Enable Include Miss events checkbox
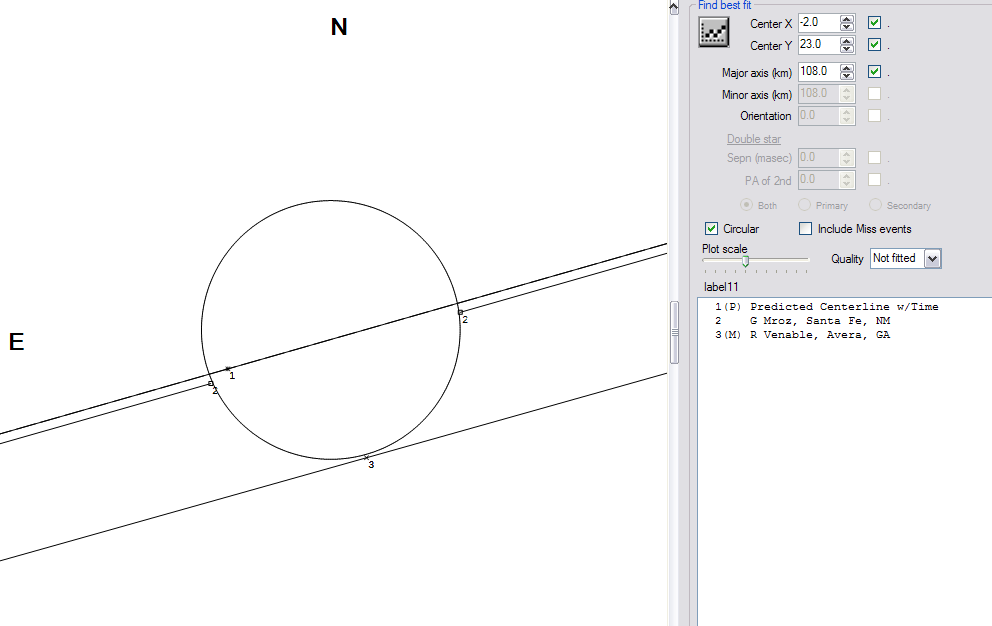The width and height of the screenshot is (992, 626). point(805,228)
